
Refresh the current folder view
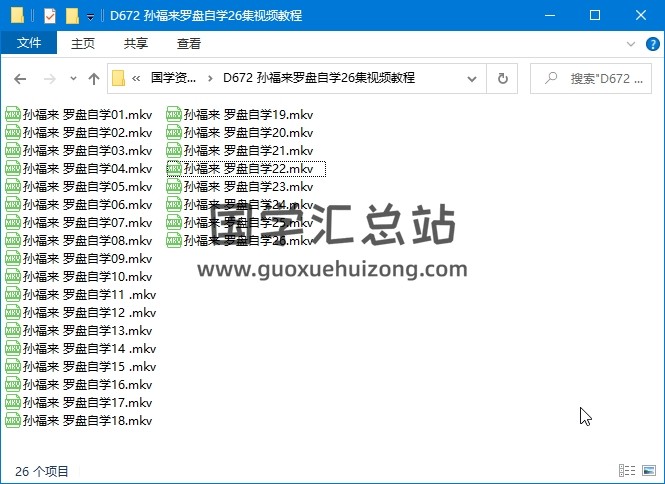point(502,78)
